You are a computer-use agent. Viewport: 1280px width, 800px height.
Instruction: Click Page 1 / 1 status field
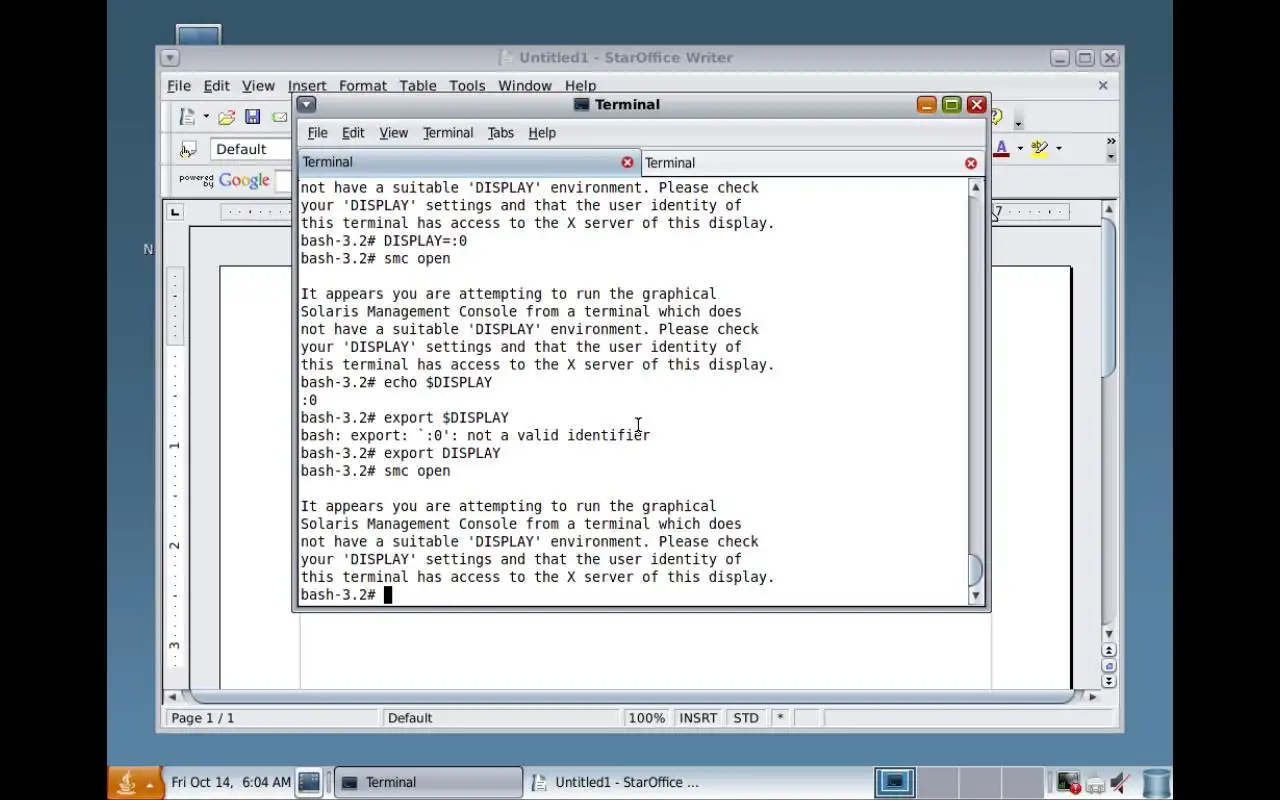point(273,718)
